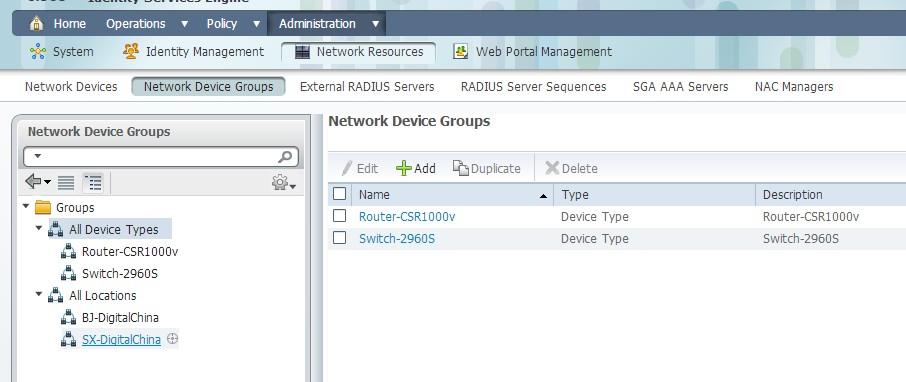Switch to tree view icon
Screen dimensions: 906x382
coord(92,183)
